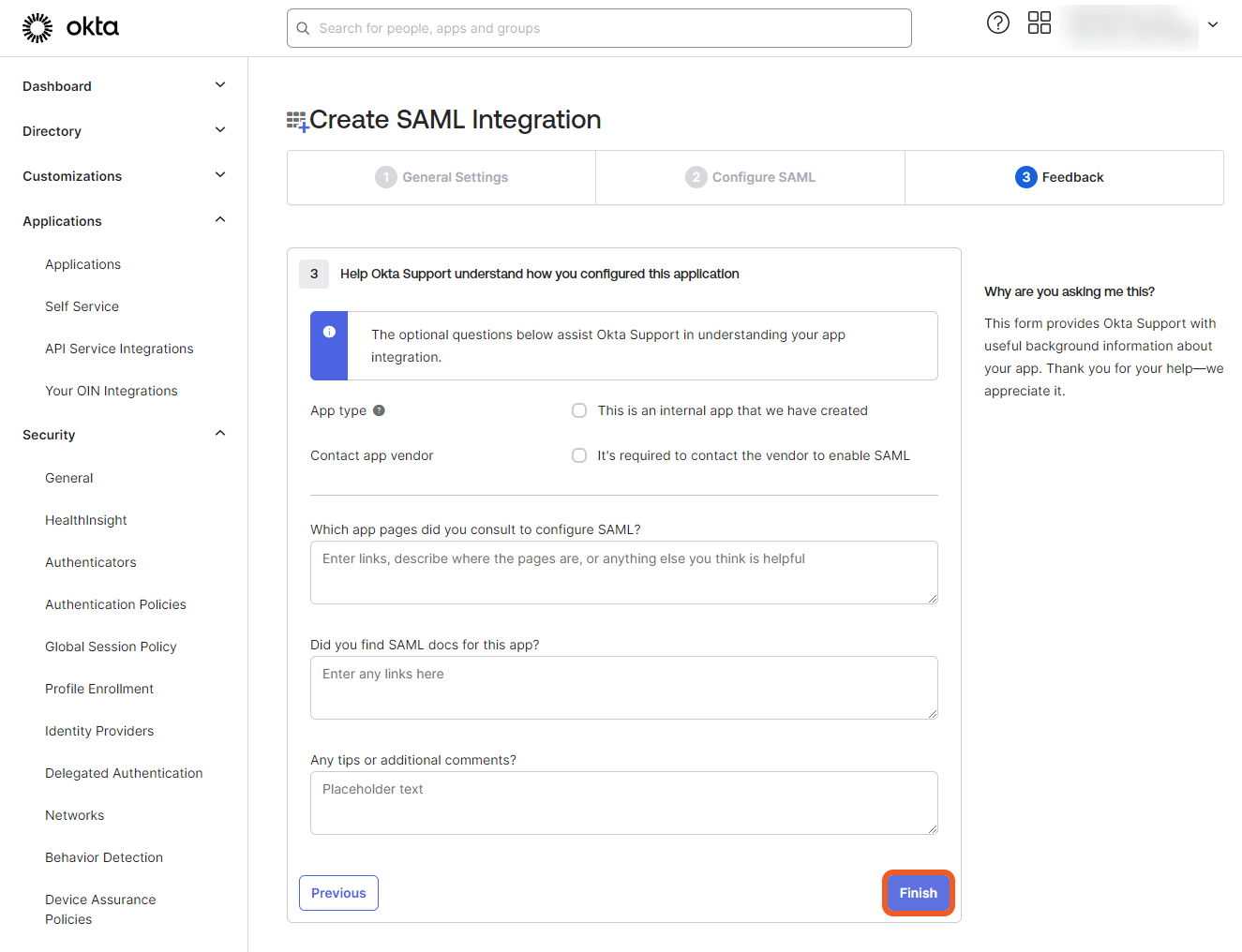Collapse the Security sidebar section
The height and width of the screenshot is (952, 1242).
[x=220, y=434]
